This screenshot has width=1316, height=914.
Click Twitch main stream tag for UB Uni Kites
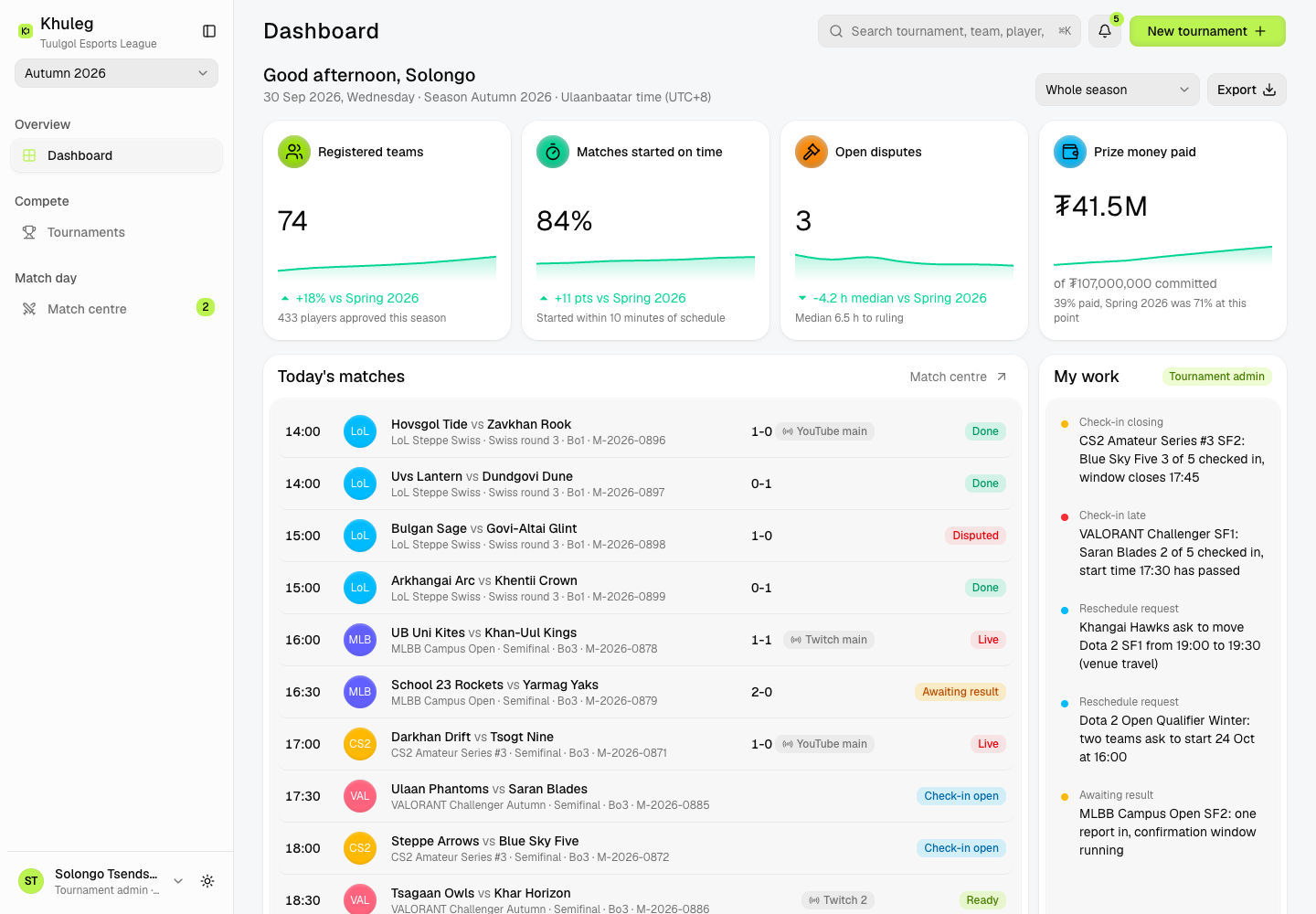[829, 640]
